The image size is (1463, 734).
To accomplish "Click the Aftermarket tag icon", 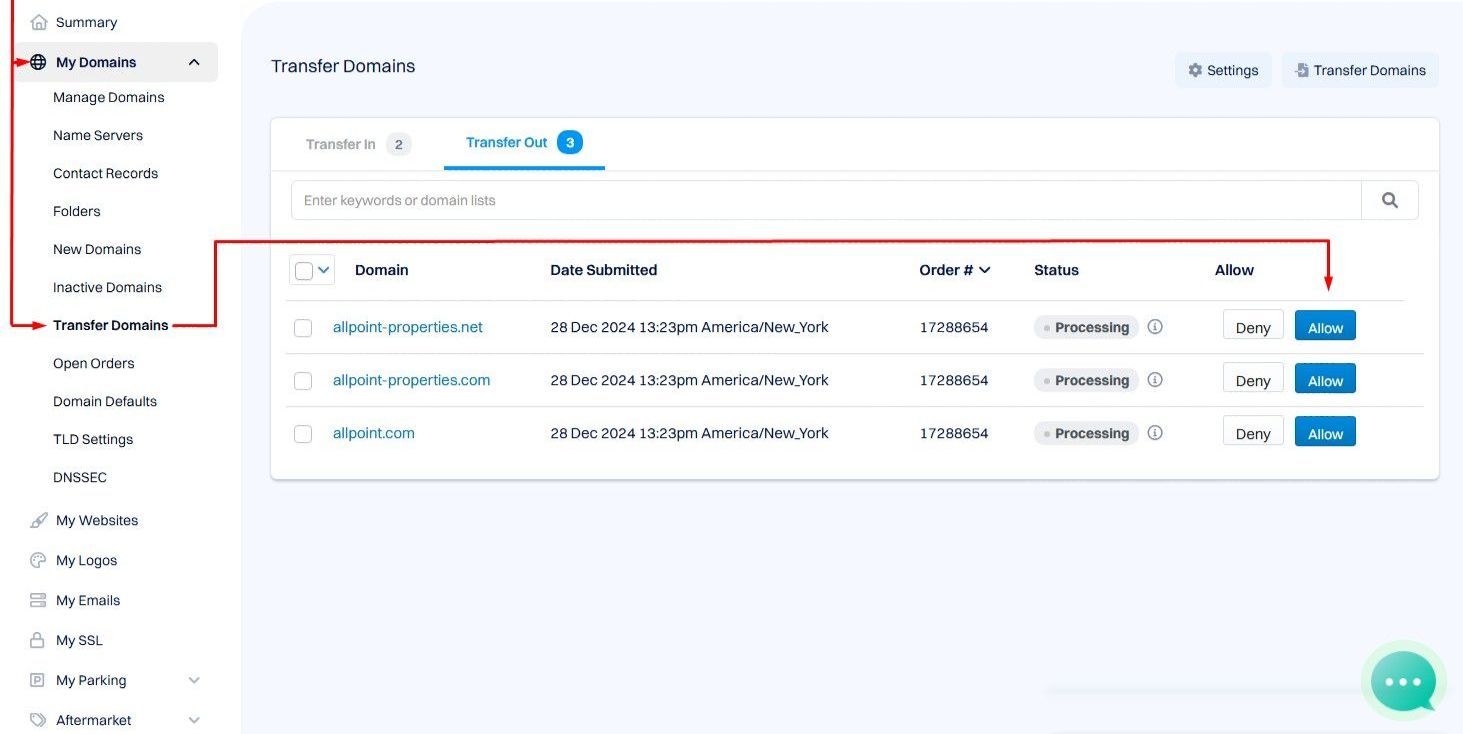I will click(x=38, y=720).
